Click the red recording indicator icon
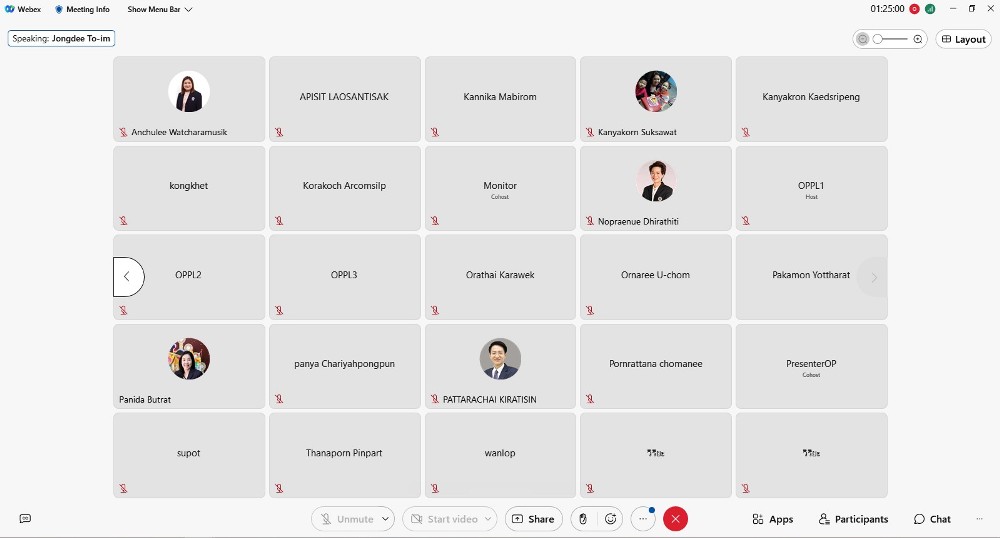The height and width of the screenshot is (538, 1000). click(914, 9)
